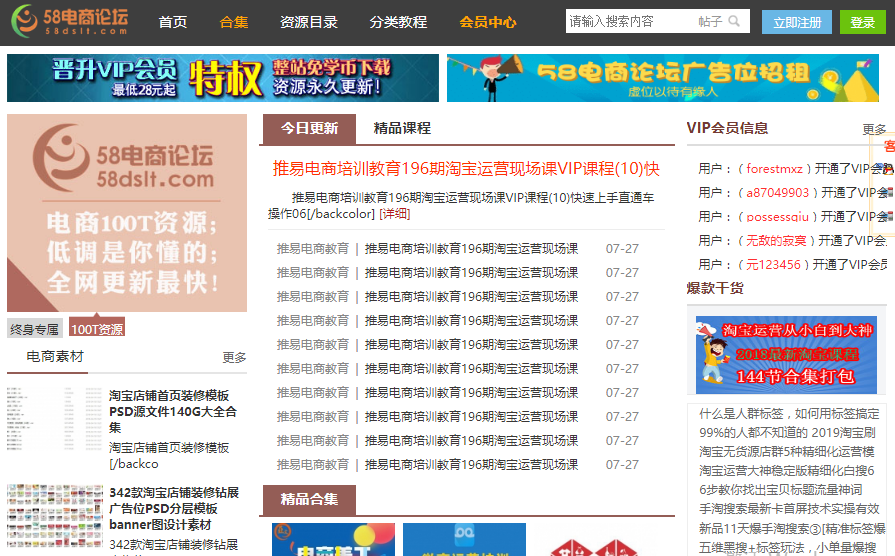Open 99%的人都不知道的 2019淘宝刷 article
The image size is (895, 556).
[x=787, y=433]
